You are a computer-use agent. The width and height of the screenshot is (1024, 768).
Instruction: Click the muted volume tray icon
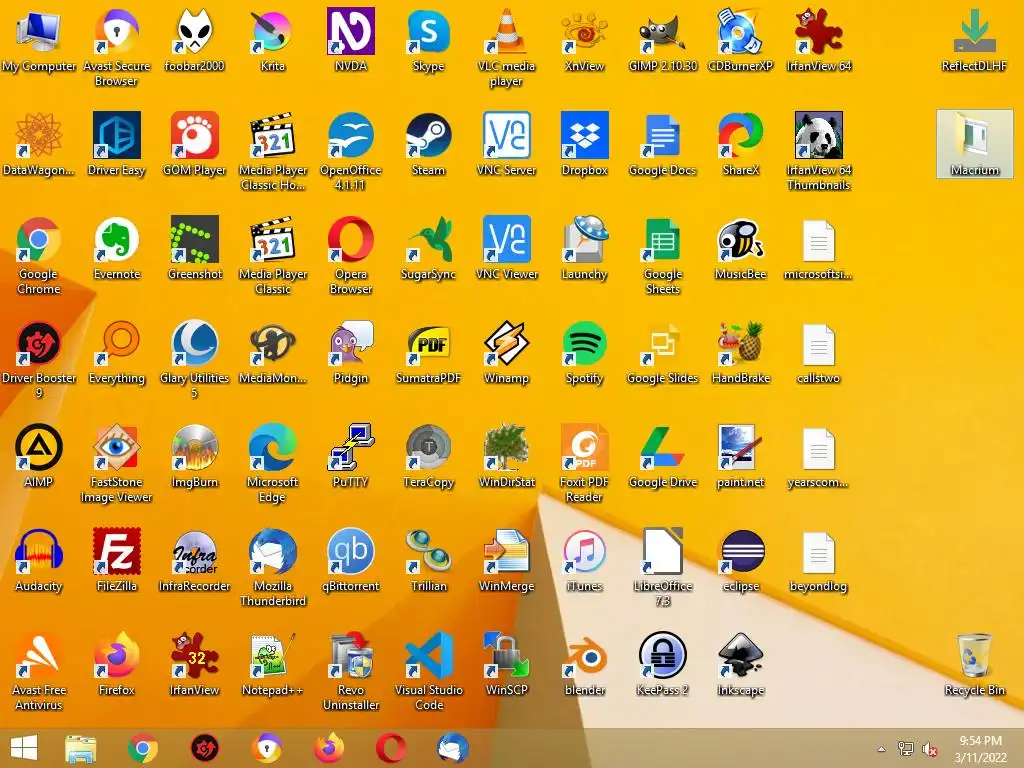[929, 749]
